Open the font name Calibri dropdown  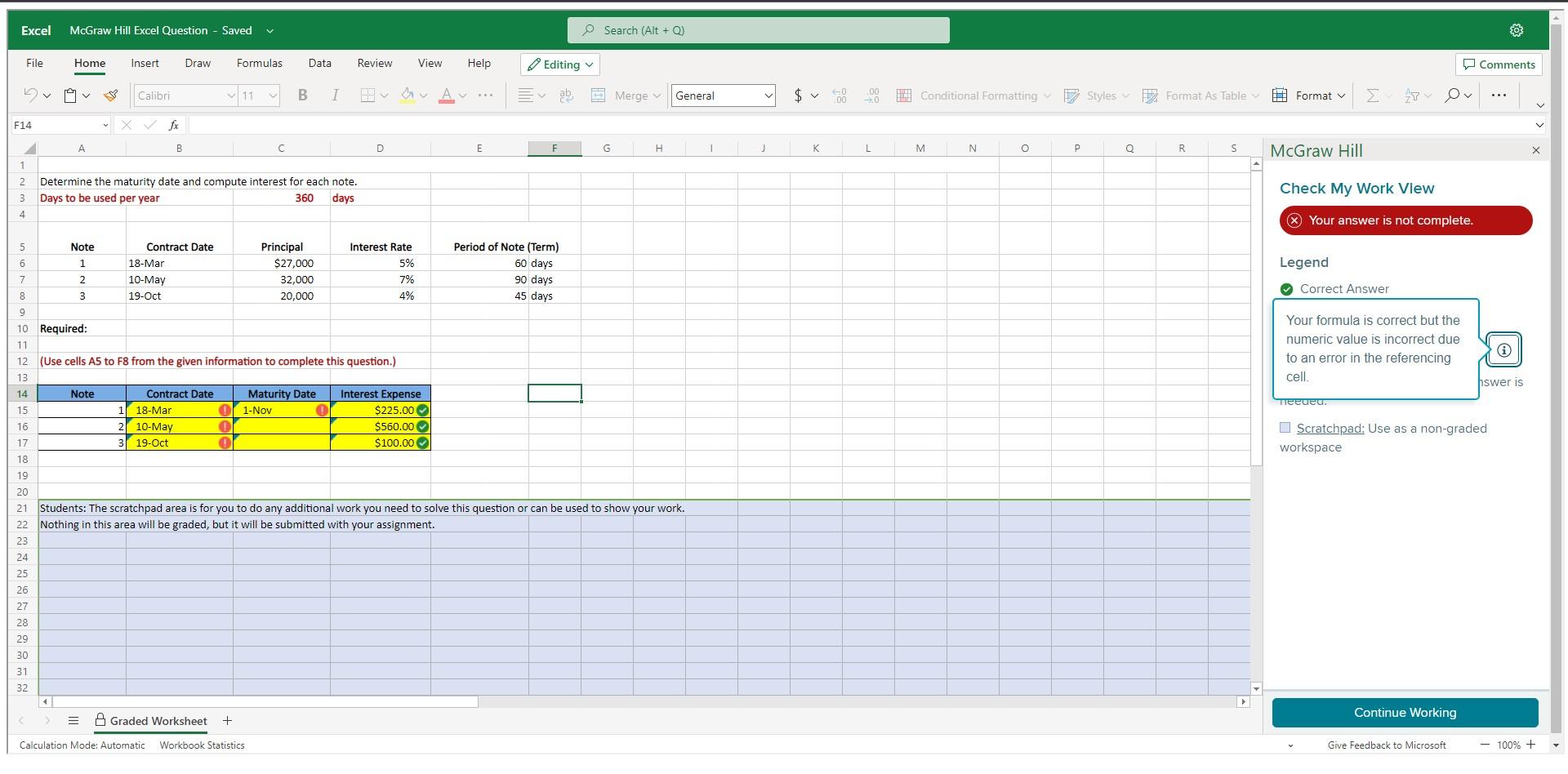(230, 96)
